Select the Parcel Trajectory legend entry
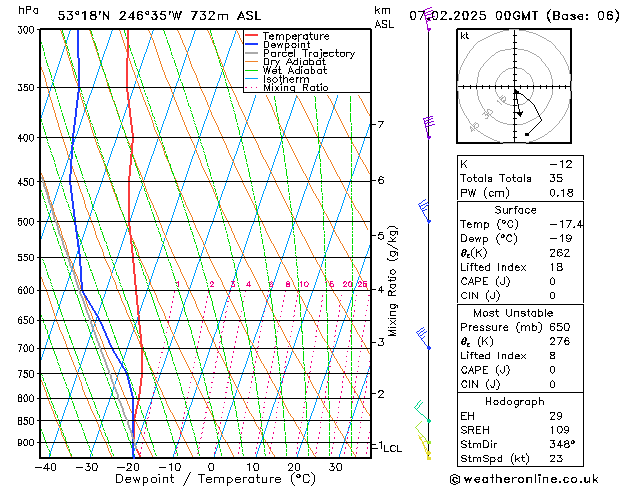The image size is (629, 486). point(300,53)
